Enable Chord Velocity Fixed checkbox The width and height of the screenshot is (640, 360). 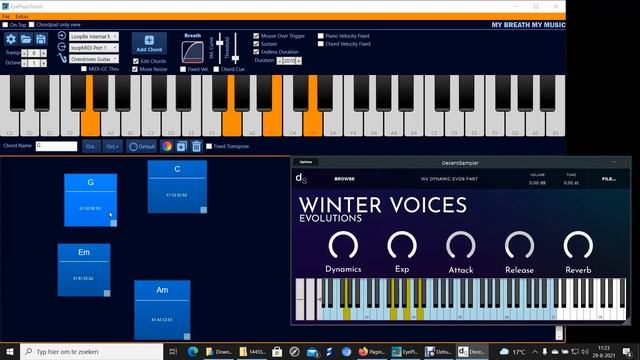(320, 44)
